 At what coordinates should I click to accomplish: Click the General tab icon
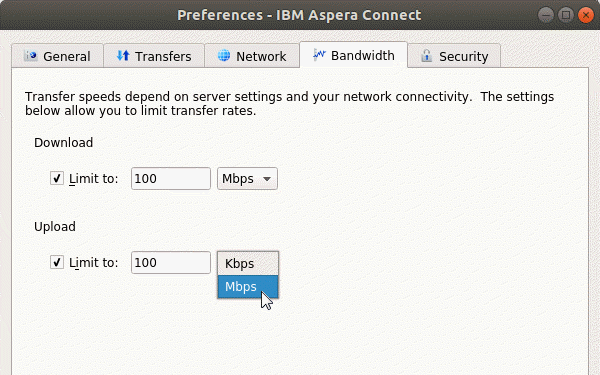click(x=31, y=56)
